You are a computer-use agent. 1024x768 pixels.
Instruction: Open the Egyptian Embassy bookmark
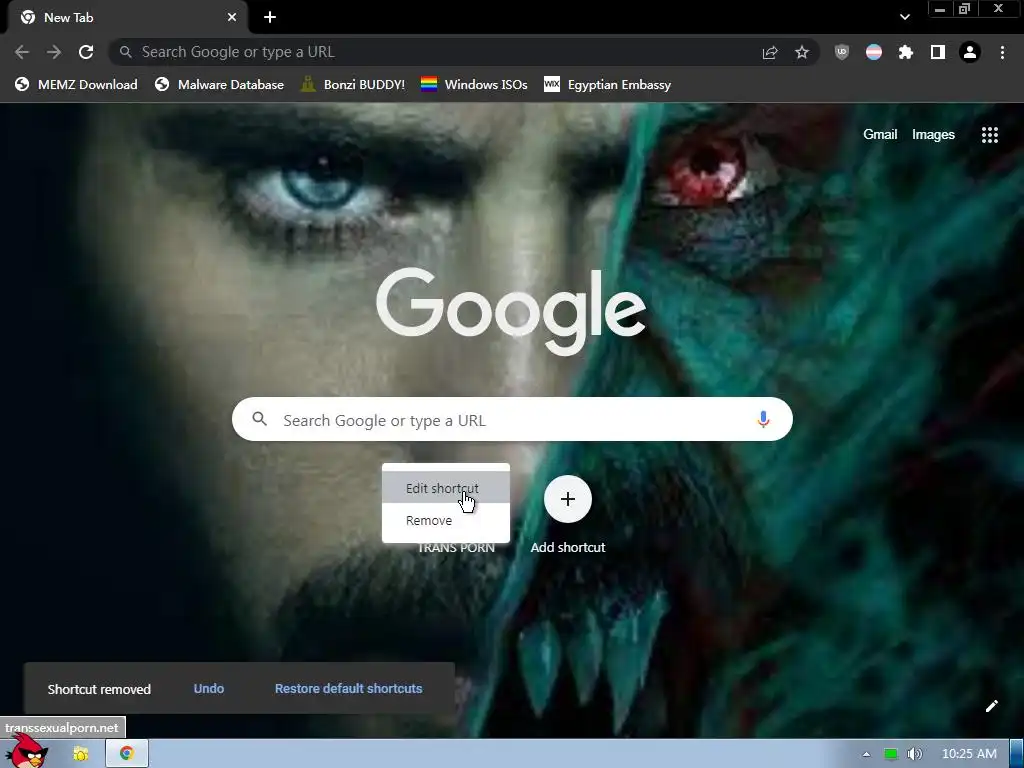point(608,85)
